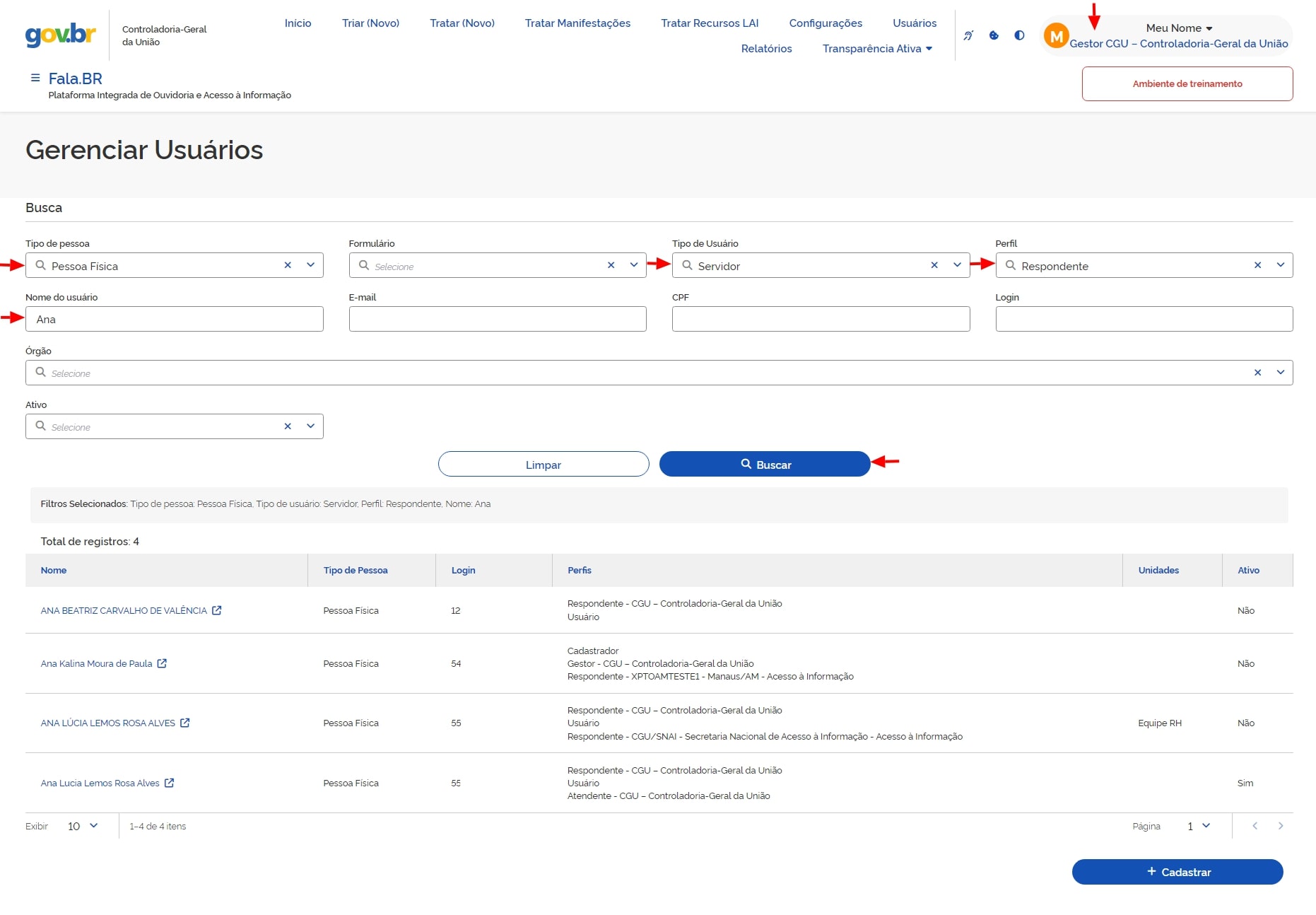This screenshot has height=915, width=1316.
Task: Clear the Ativo field with the X
Action: (288, 426)
